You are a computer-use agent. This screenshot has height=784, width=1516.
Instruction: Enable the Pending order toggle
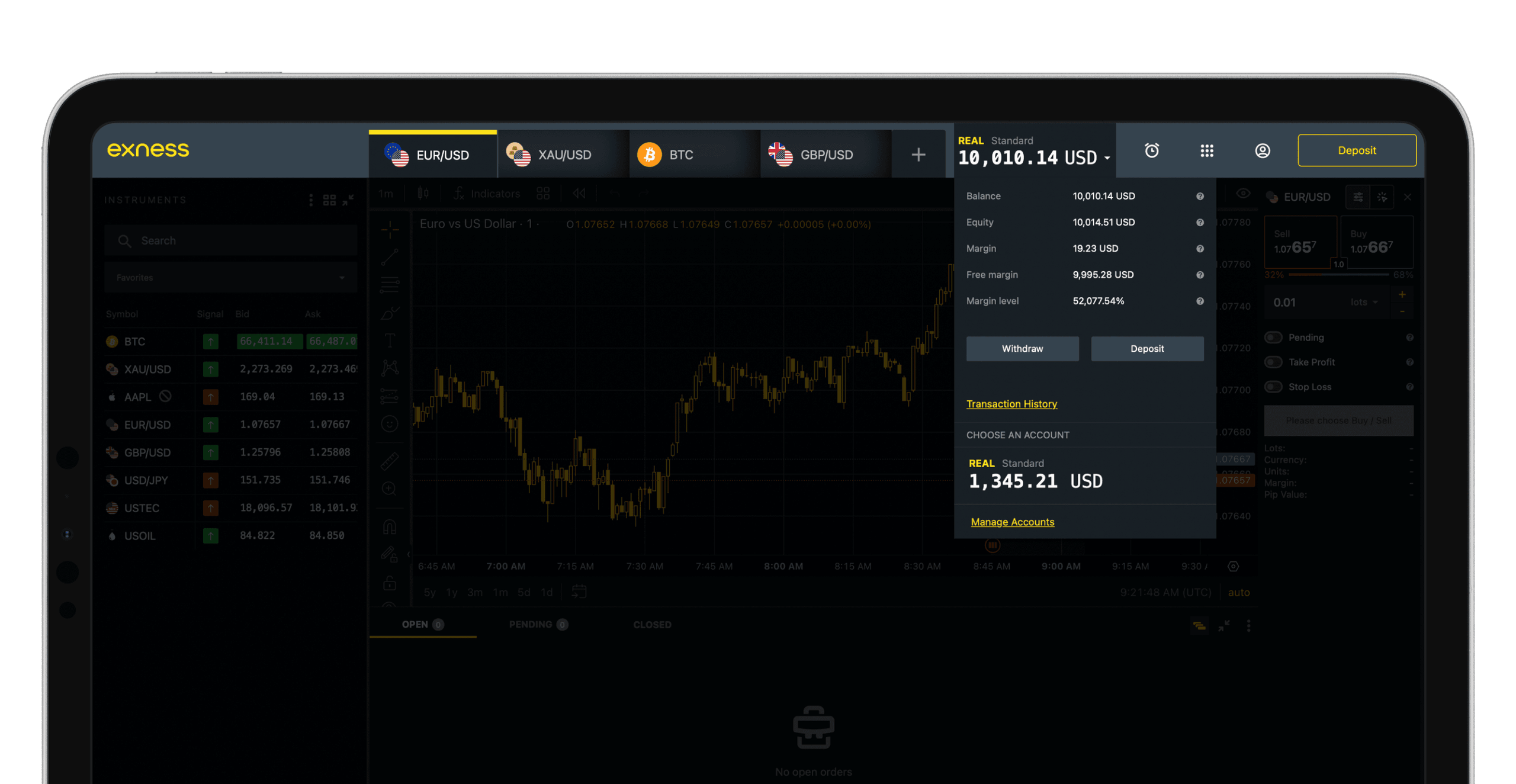[1273, 337]
